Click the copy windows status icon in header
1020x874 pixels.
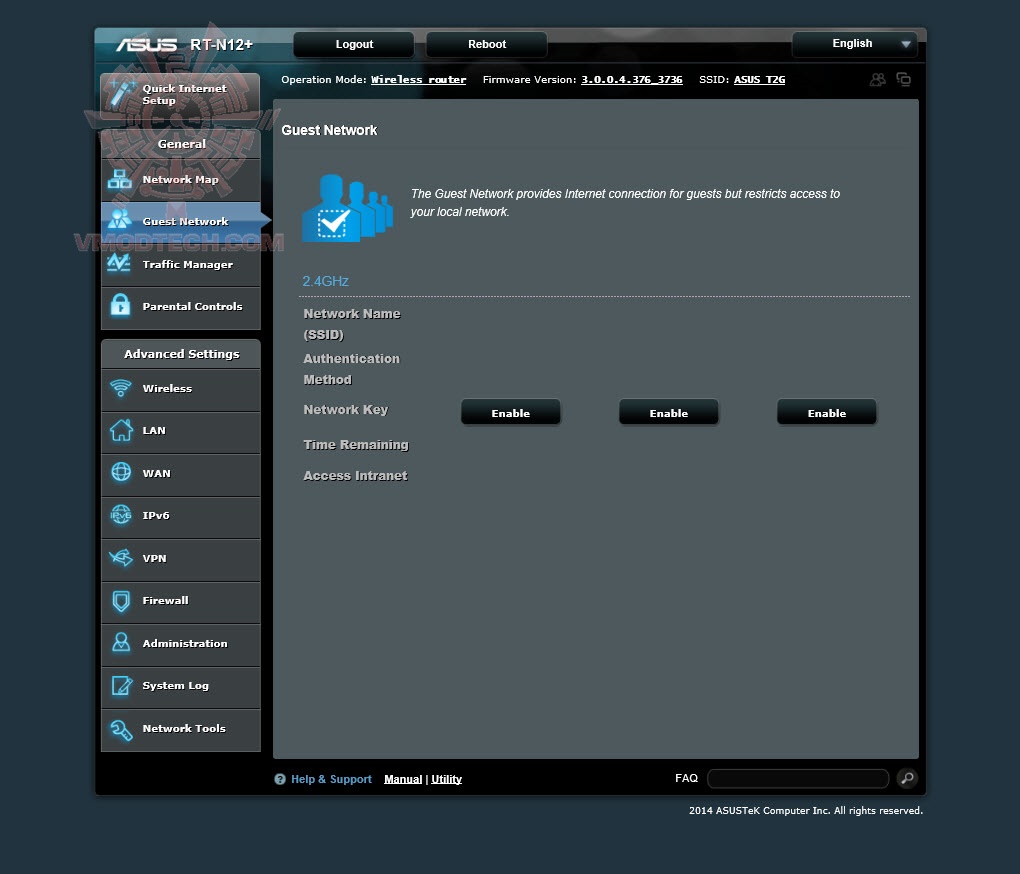pos(904,79)
